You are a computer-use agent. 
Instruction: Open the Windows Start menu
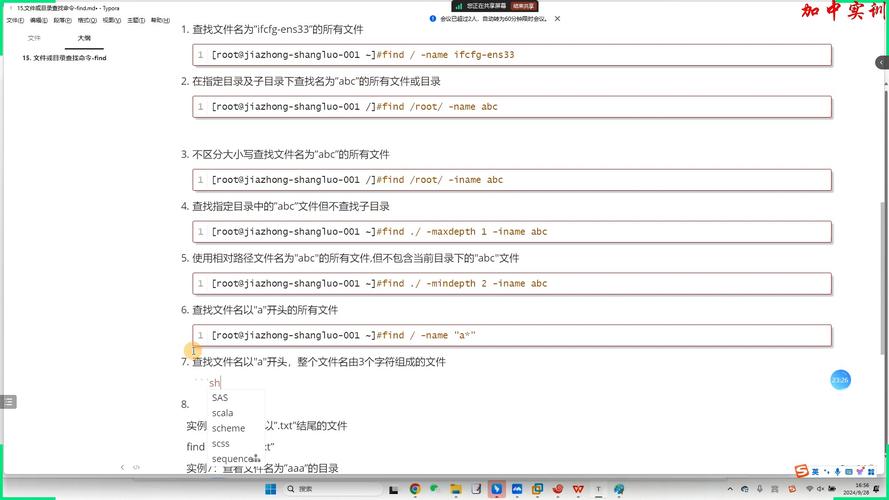click(271, 489)
